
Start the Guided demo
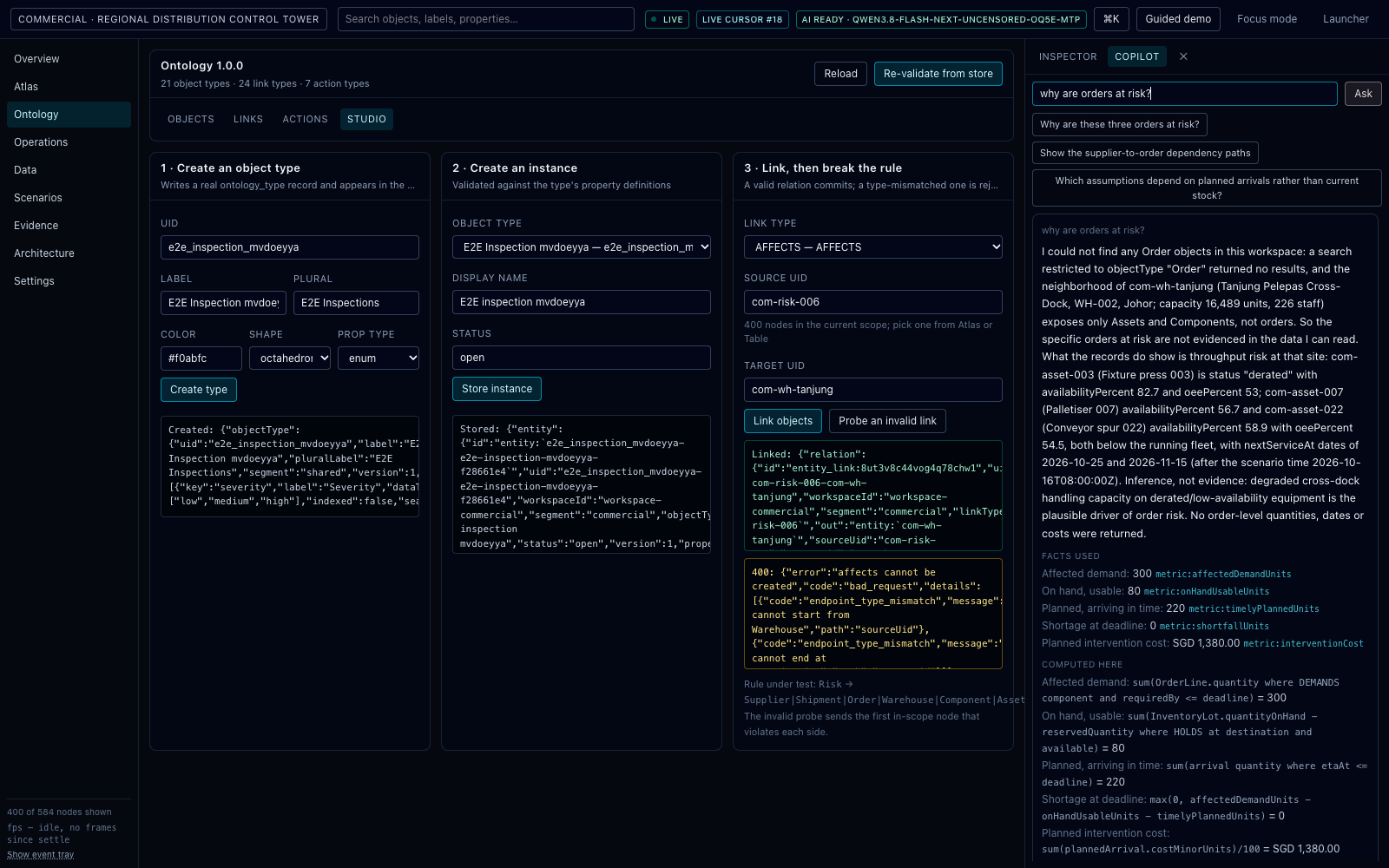pyautogui.click(x=1178, y=19)
